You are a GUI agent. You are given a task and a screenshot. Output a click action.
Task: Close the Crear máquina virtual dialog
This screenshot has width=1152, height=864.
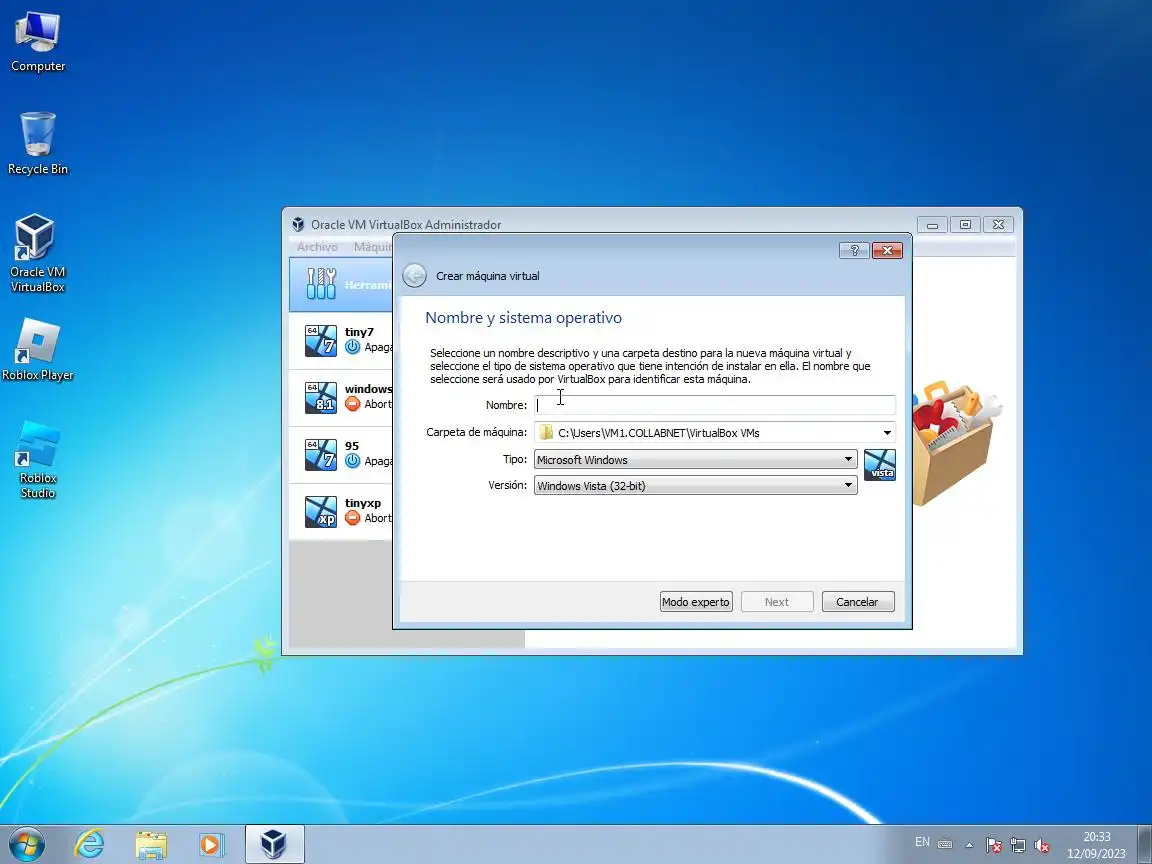click(x=887, y=251)
